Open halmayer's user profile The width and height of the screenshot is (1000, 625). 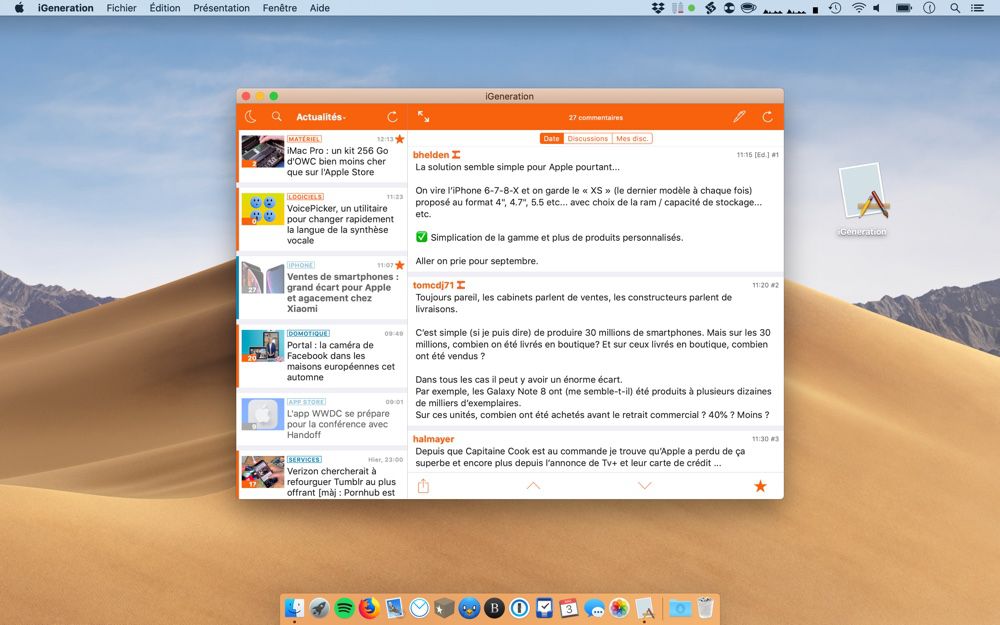coord(434,439)
